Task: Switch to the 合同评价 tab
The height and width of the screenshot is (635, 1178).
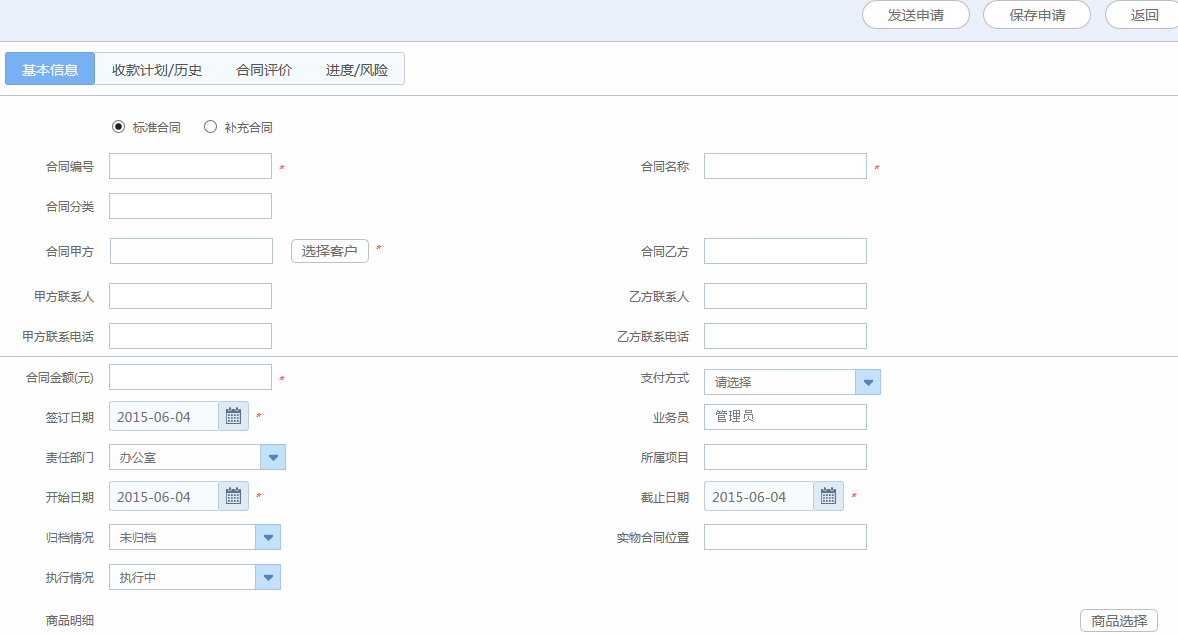Action: click(x=264, y=70)
